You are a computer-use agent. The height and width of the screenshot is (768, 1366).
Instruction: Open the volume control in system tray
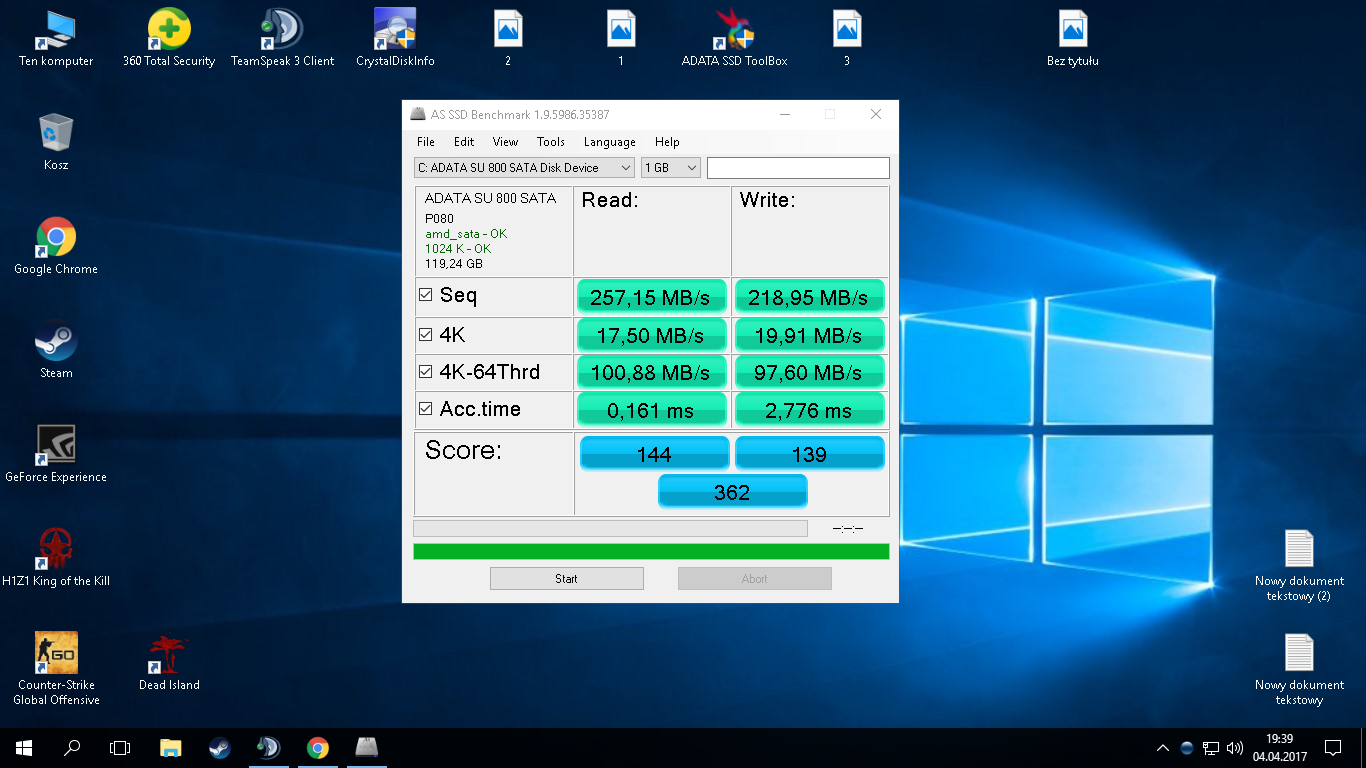[1235, 747]
